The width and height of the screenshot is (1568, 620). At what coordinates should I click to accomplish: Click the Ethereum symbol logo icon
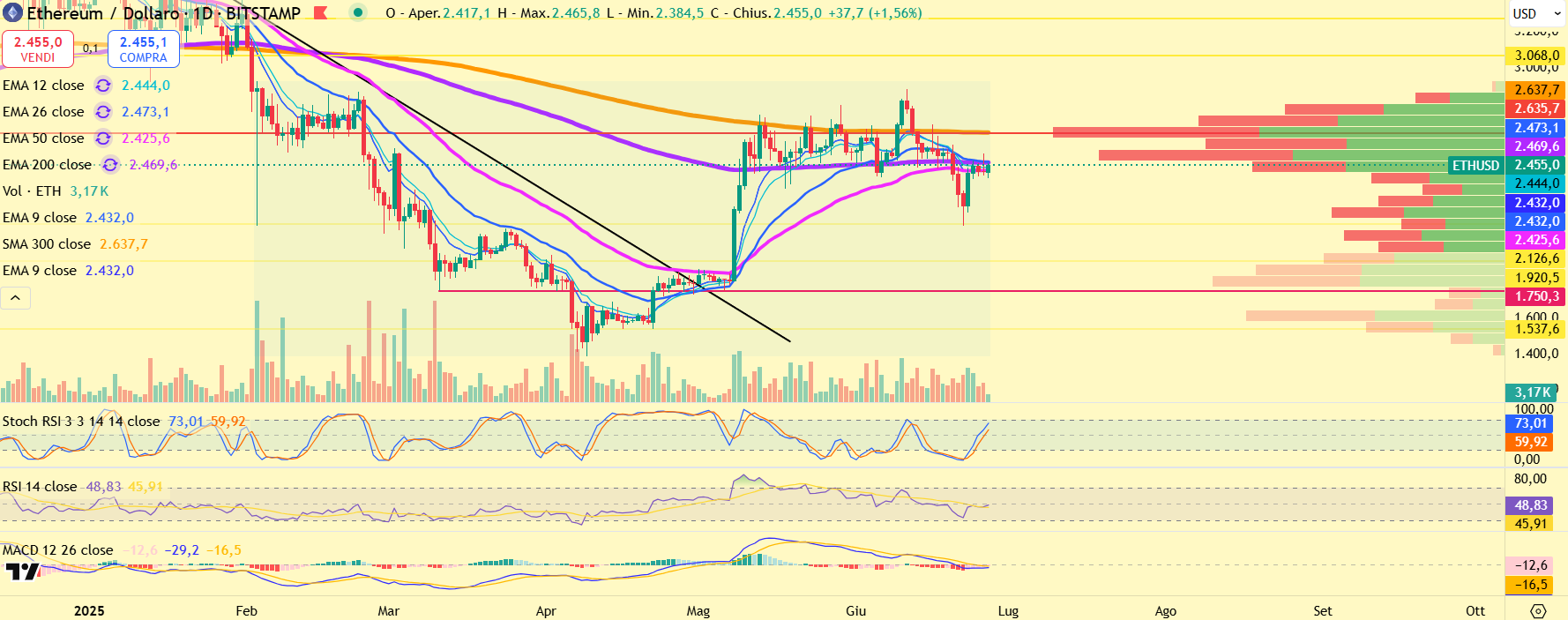[12, 13]
